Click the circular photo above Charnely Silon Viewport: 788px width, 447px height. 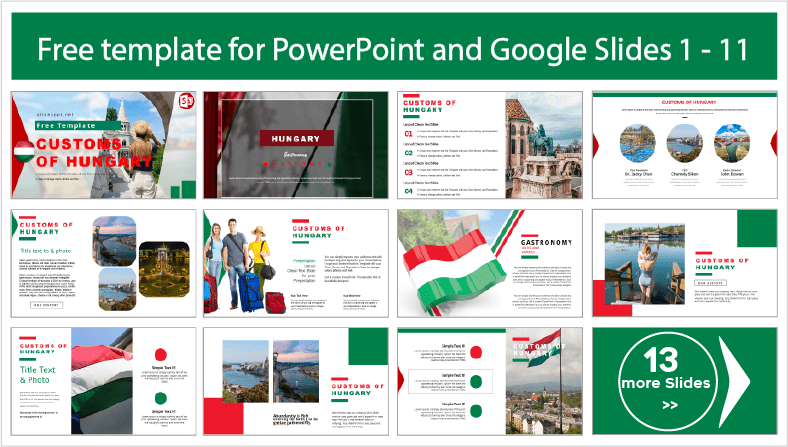click(x=684, y=143)
